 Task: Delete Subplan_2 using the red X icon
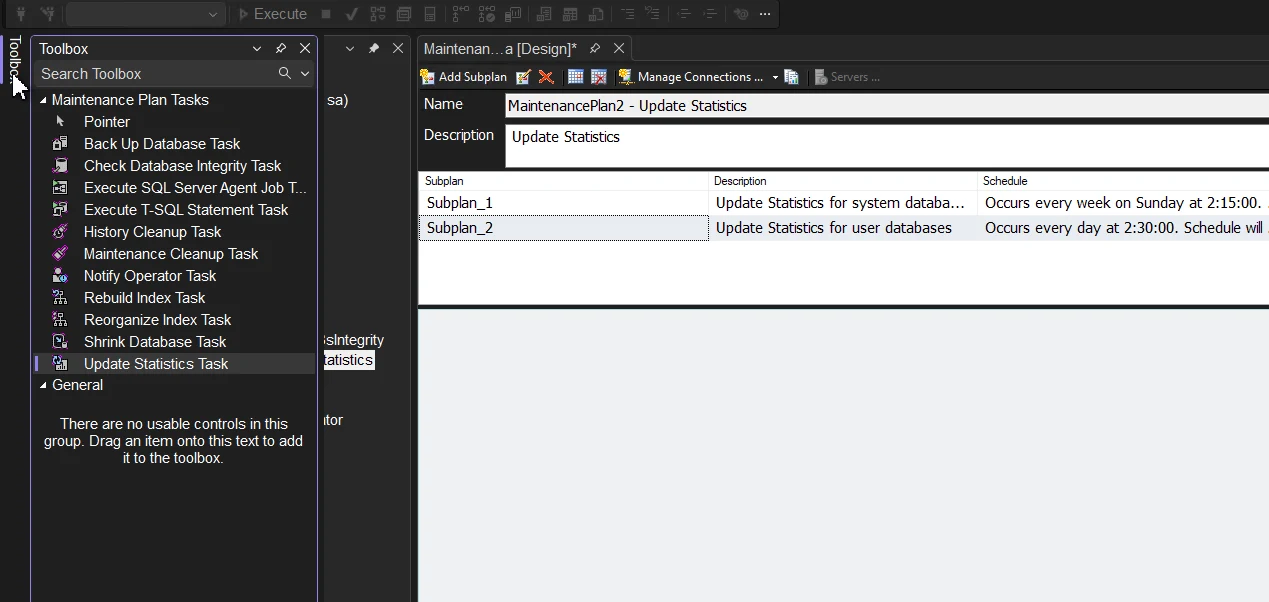[546, 76]
